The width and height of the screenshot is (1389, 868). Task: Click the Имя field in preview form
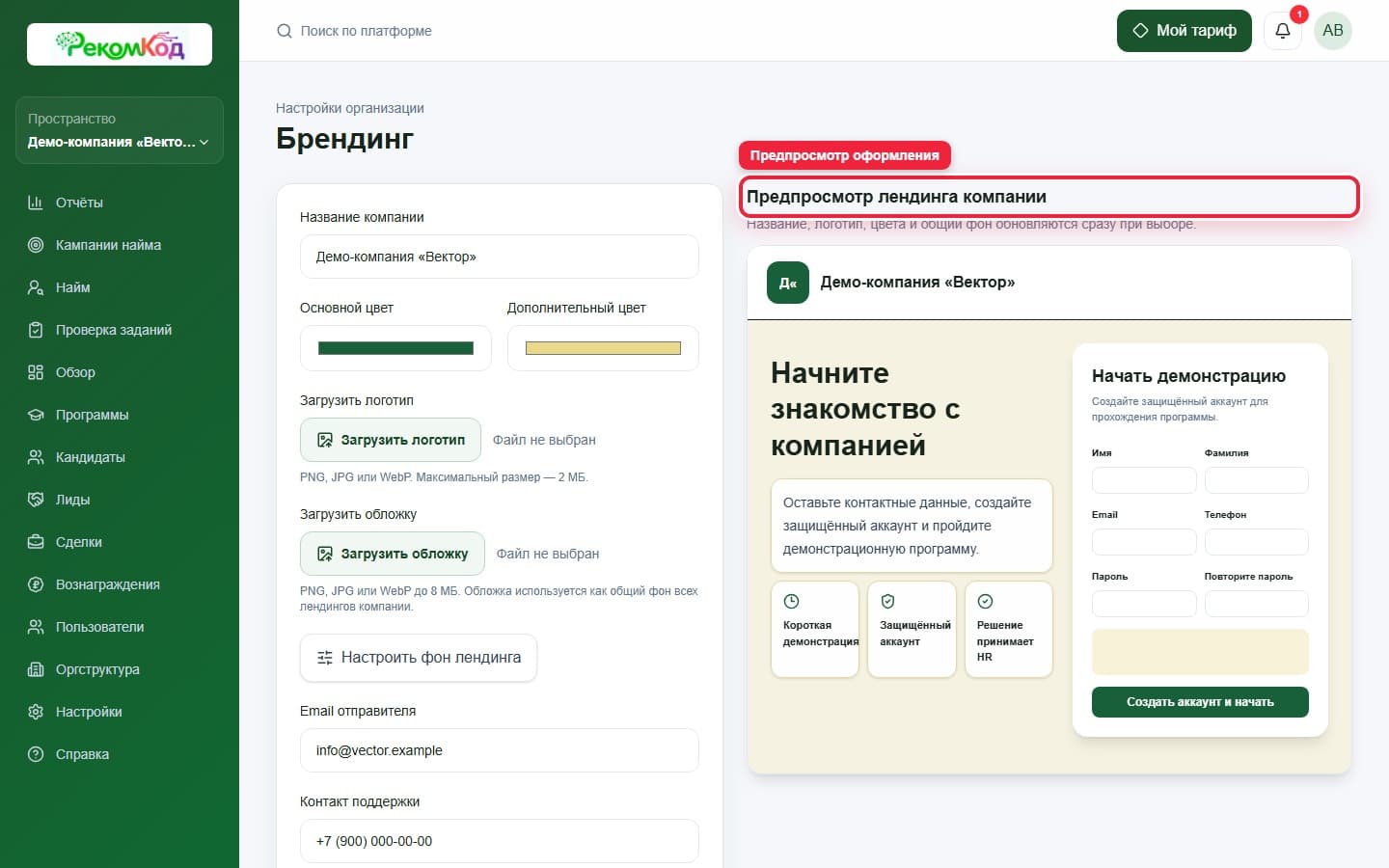1144,480
